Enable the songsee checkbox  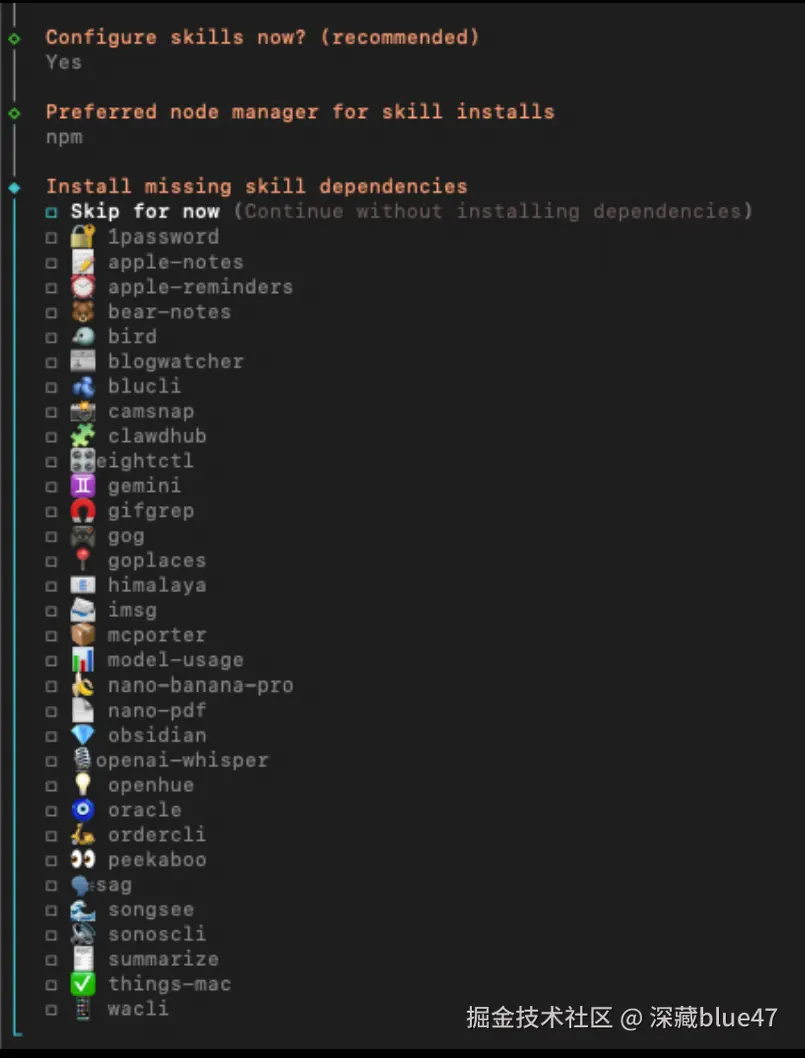(x=52, y=909)
